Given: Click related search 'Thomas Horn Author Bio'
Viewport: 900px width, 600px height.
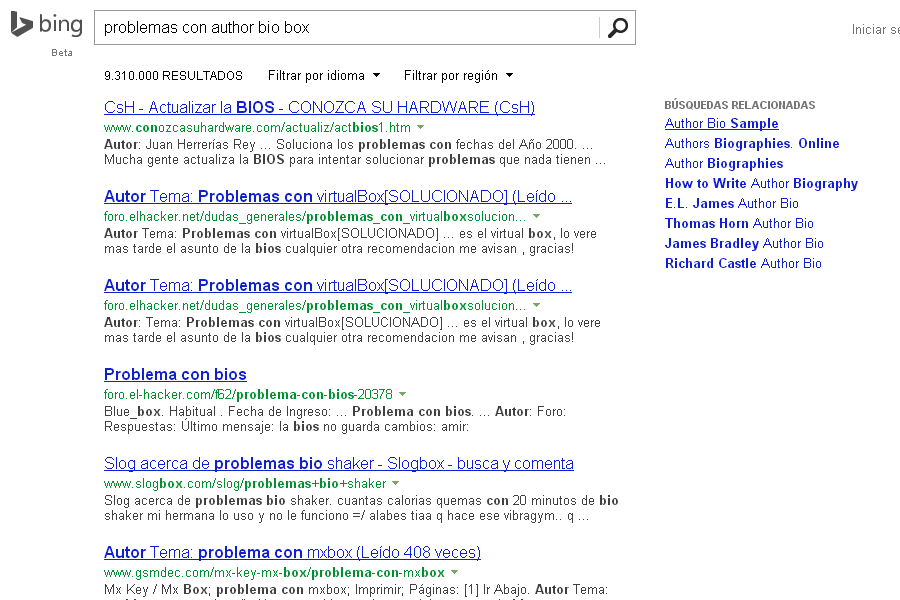Looking at the screenshot, I should [739, 223].
